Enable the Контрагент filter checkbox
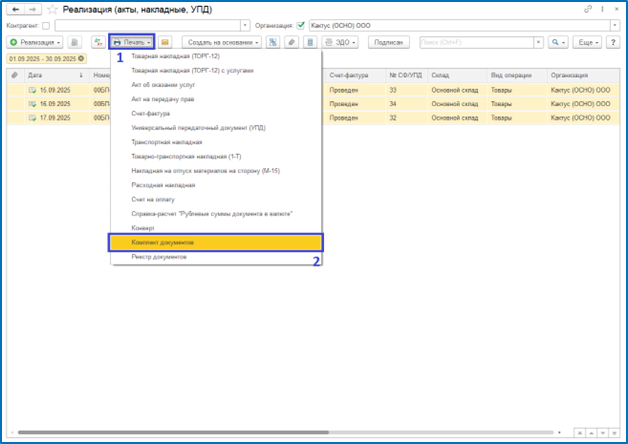 click(46, 25)
